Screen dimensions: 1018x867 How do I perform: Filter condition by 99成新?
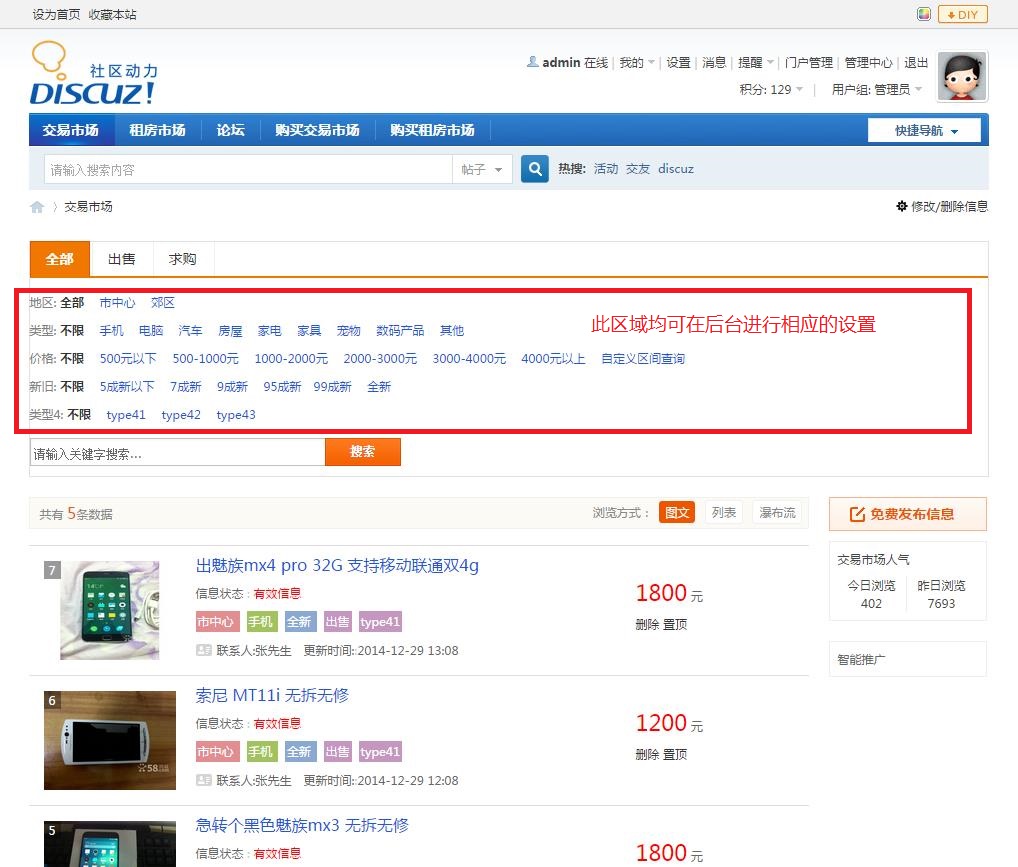tap(332, 386)
